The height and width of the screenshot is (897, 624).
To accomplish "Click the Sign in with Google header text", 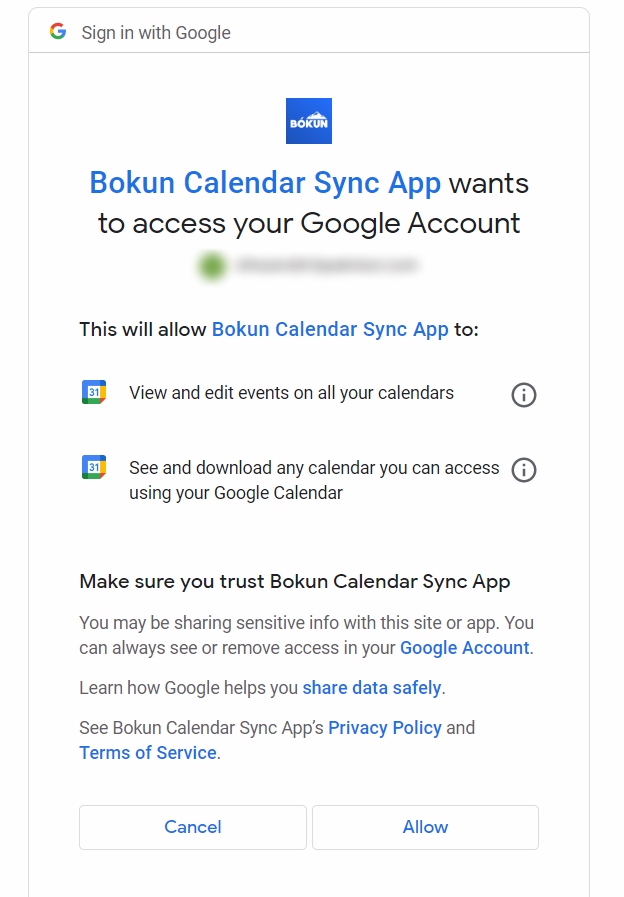I will [156, 33].
